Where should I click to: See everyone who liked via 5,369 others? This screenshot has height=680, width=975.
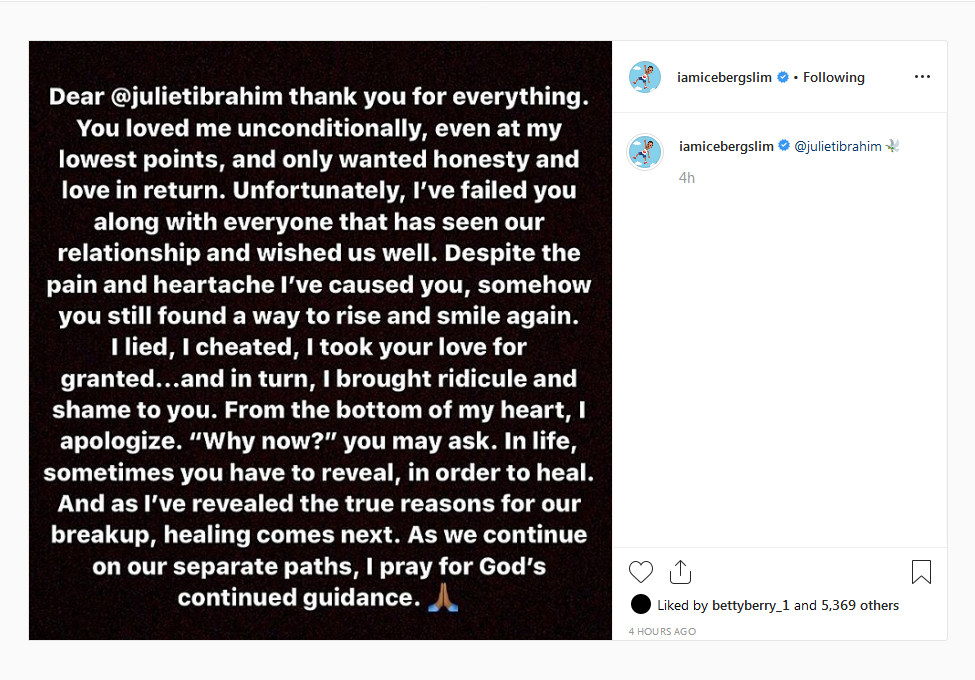click(855, 605)
